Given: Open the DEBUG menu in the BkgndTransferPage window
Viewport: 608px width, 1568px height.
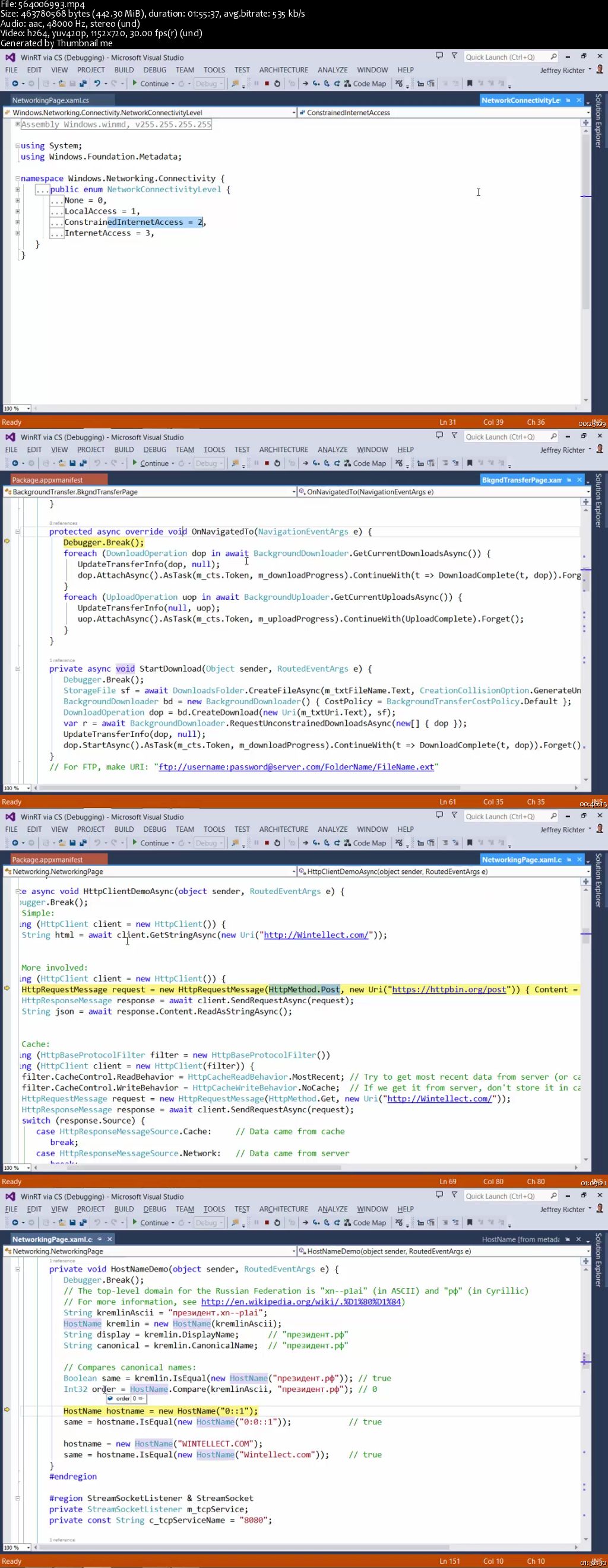Looking at the screenshot, I should tap(155, 450).
